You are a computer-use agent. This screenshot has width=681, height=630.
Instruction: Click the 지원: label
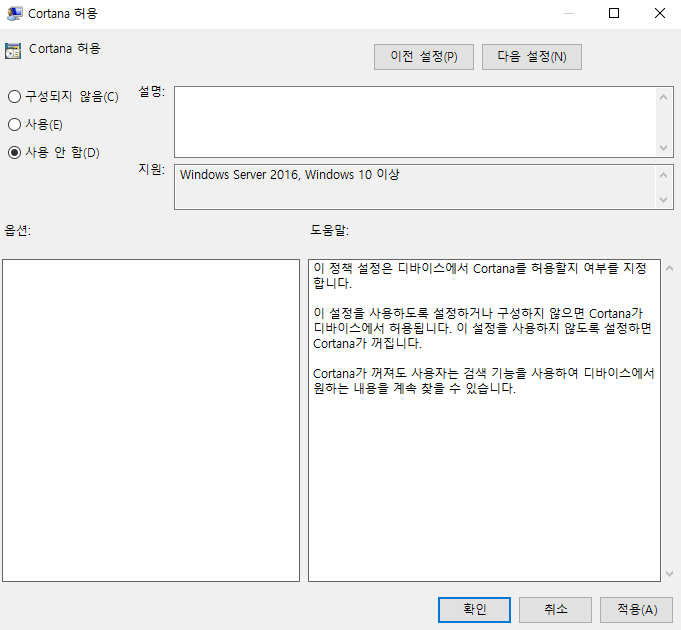[152, 169]
